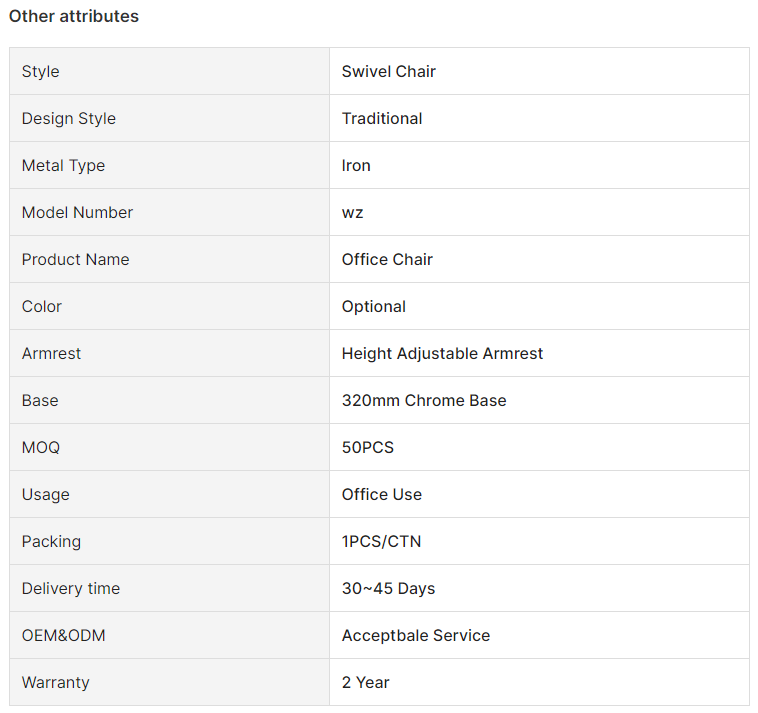Viewport: 758px width, 713px height.
Task: Click the Delivery time label
Action: [71, 588]
